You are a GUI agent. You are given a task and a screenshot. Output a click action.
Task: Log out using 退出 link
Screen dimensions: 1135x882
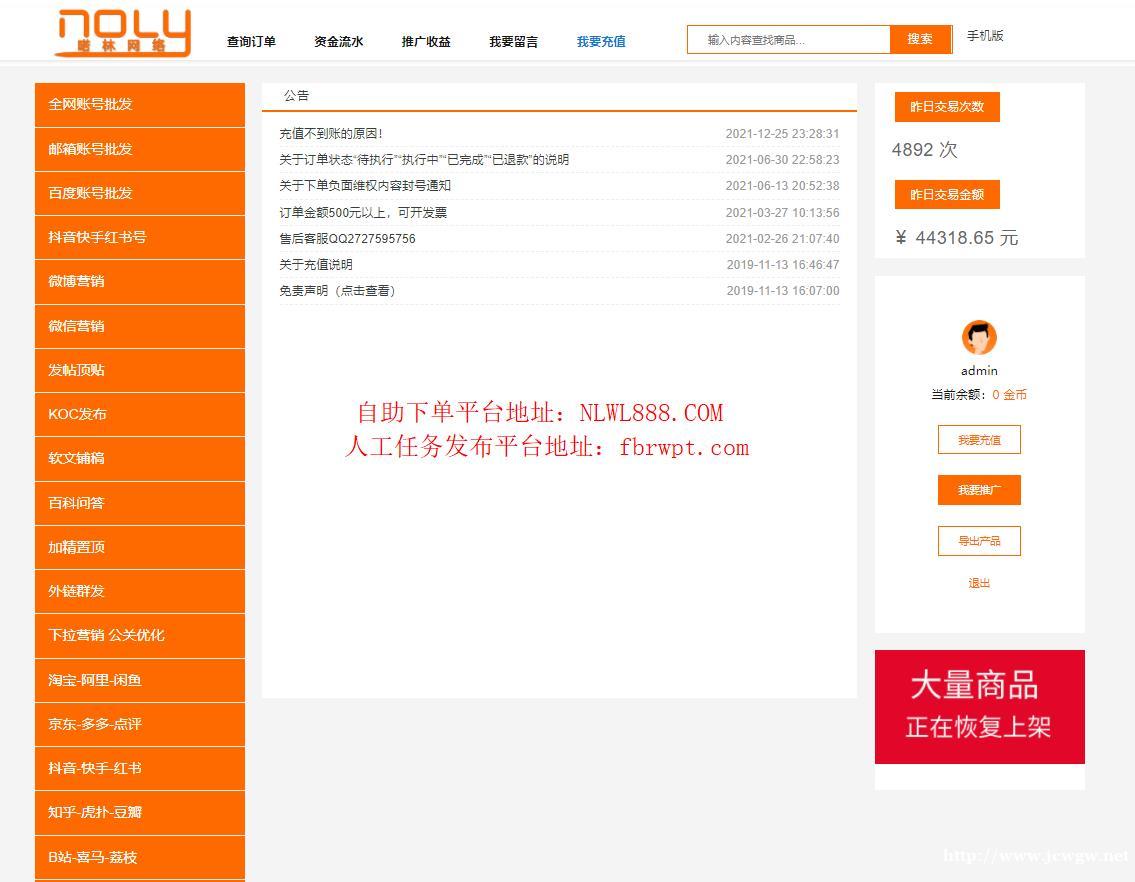click(979, 583)
